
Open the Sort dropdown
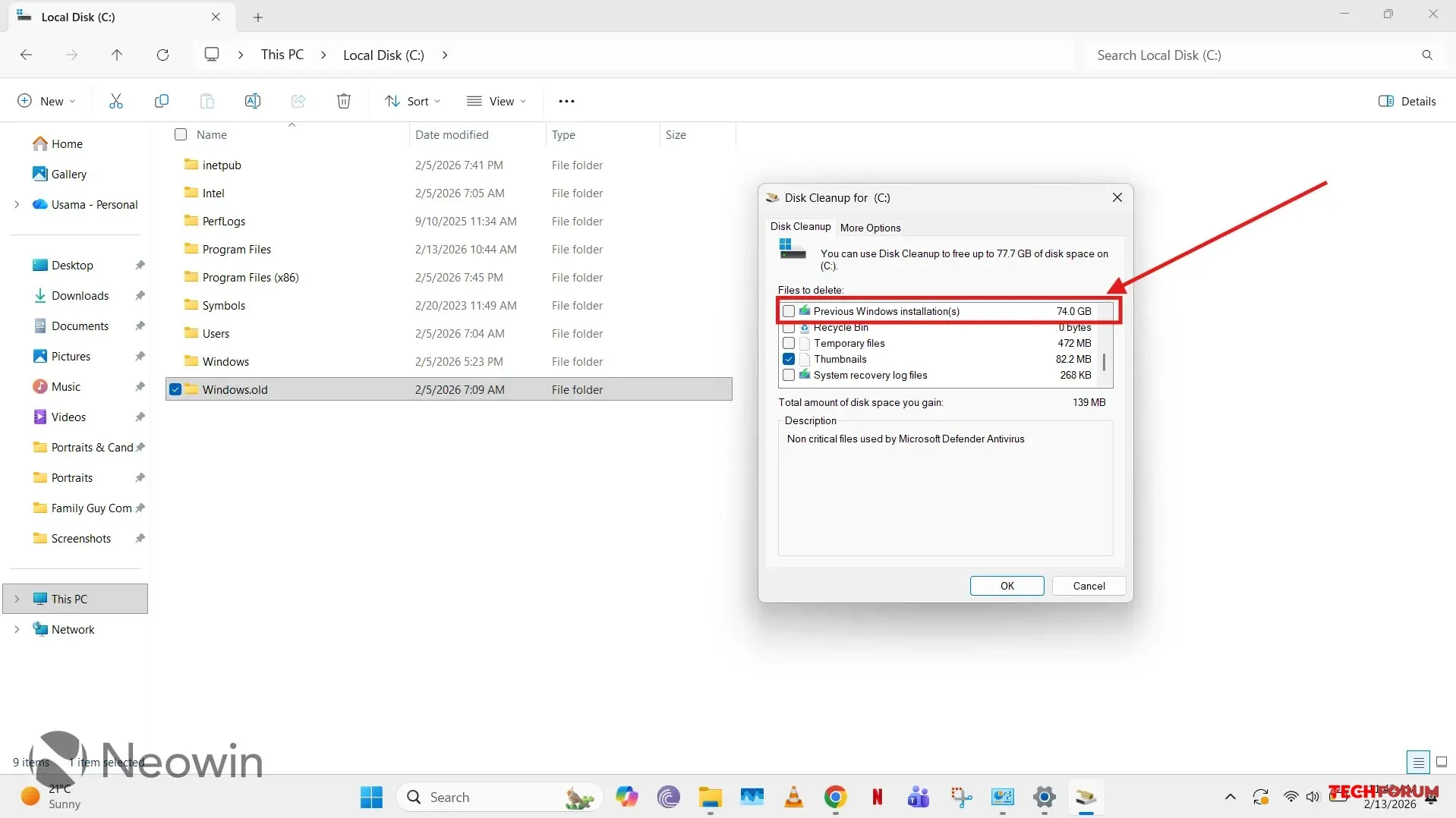point(412,101)
